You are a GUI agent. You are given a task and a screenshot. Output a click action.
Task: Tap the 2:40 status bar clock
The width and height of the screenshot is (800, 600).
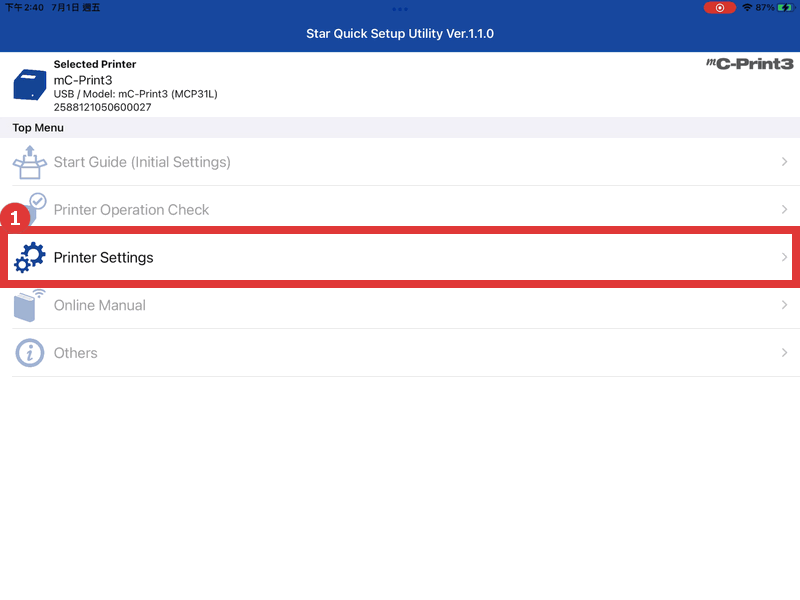pos(24,8)
